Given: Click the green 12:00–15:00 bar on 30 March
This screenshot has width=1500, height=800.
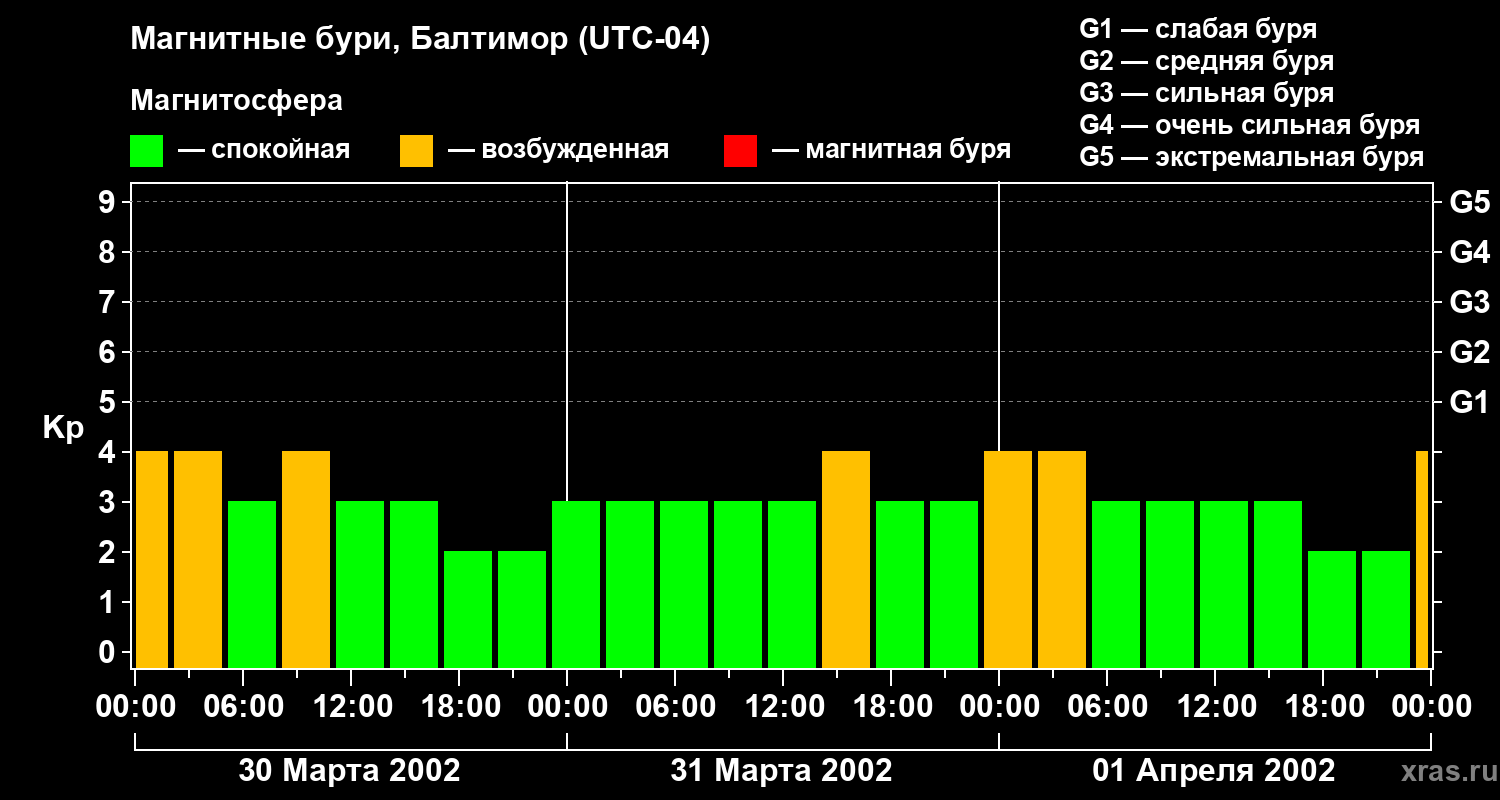Looking at the screenshot, I should (x=360, y=585).
